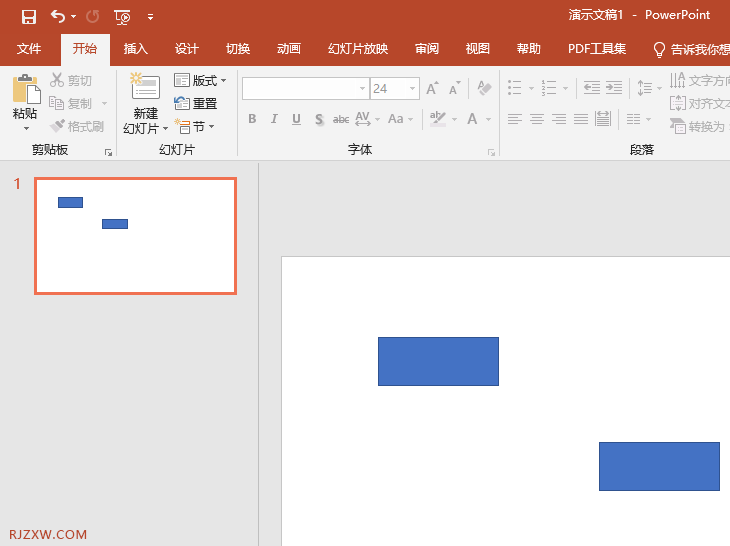Select slide 1 thumbnail in panel
The height and width of the screenshot is (546, 730).
tap(135, 236)
